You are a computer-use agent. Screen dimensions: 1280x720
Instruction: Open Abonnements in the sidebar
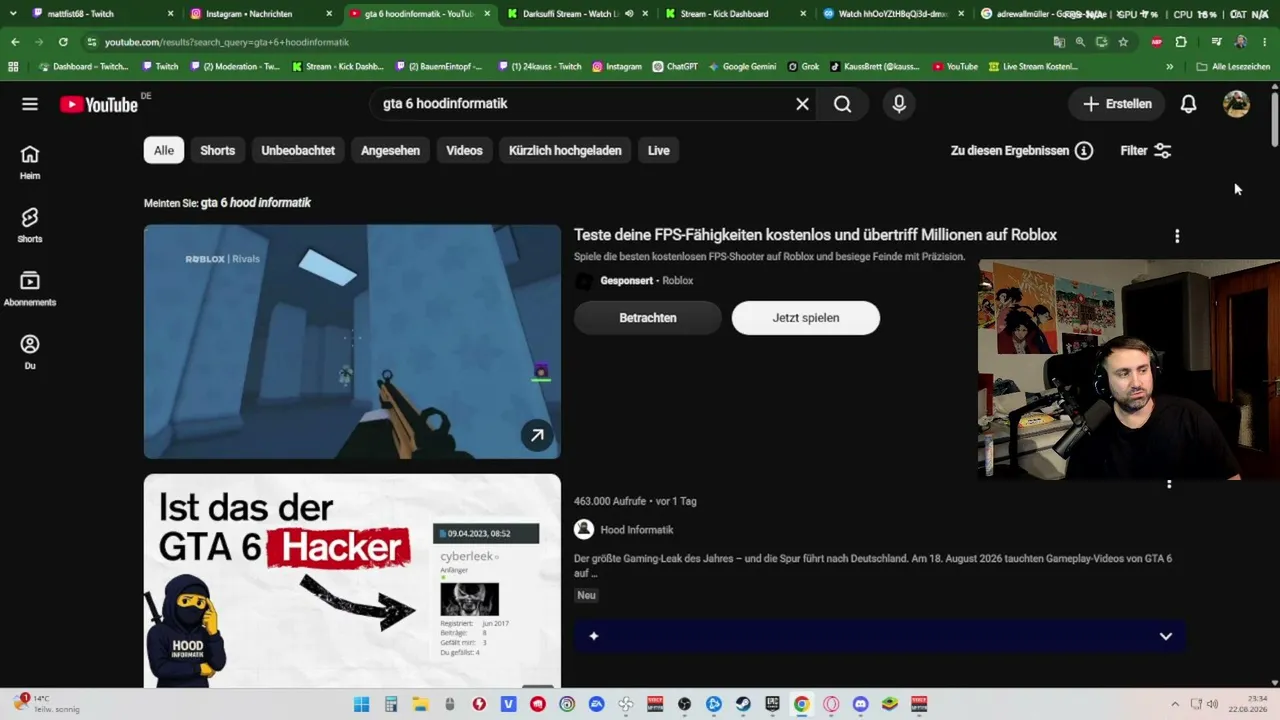tap(30, 289)
